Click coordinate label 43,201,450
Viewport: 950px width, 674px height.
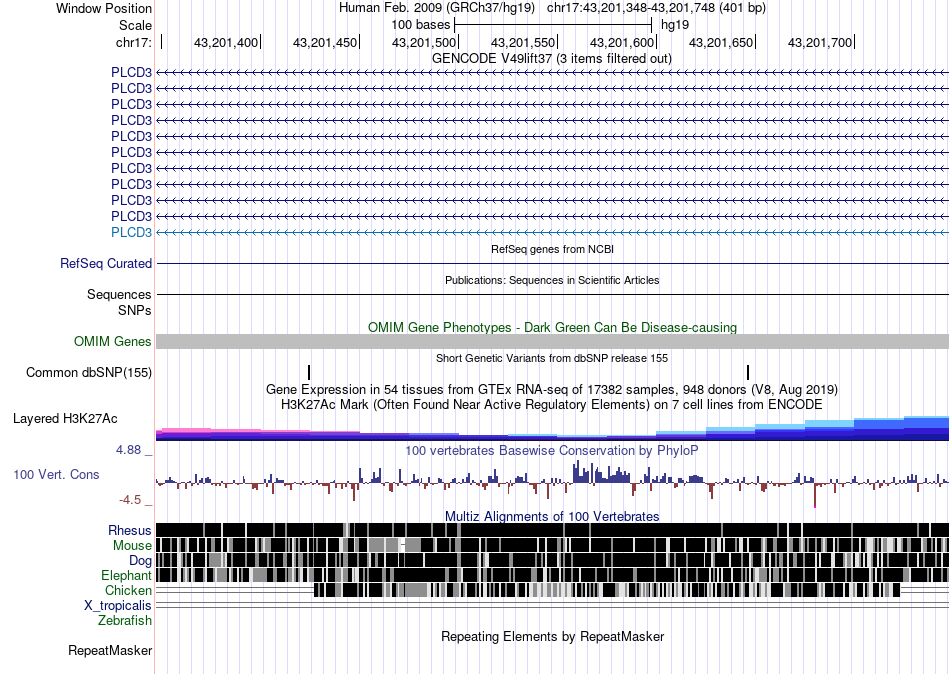pos(325,42)
